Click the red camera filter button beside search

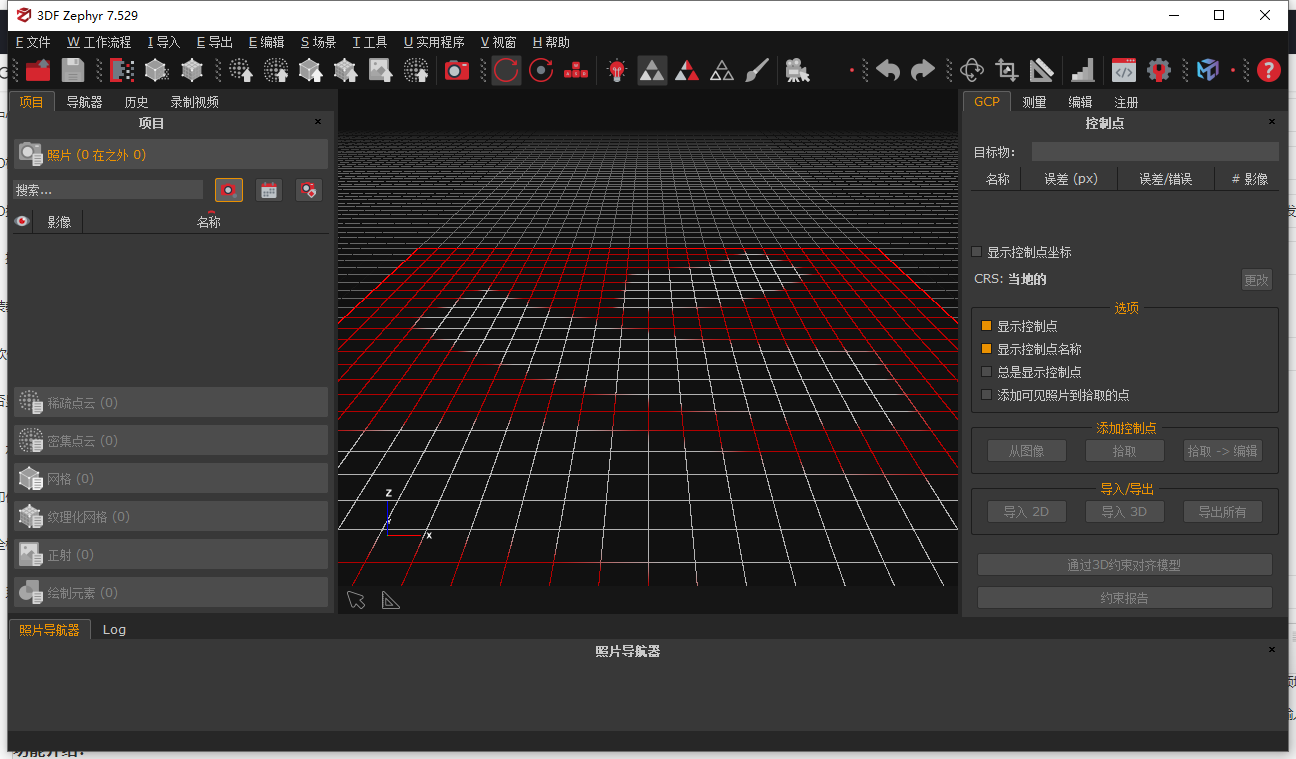click(x=229, y=190)
